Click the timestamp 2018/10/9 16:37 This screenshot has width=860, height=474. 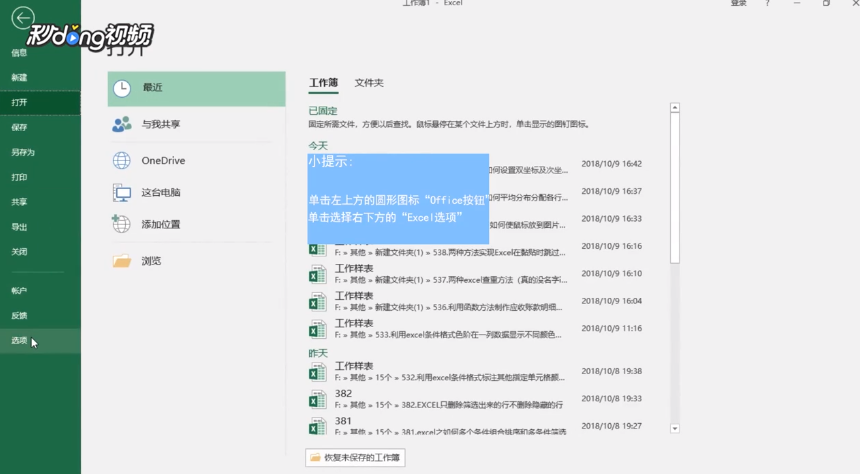click(612, 191)
